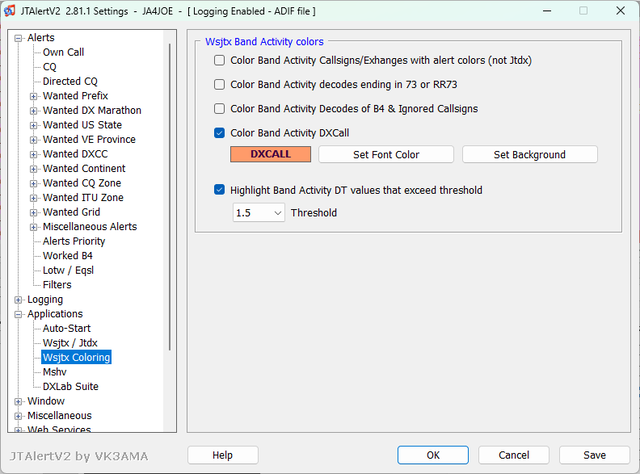This screenshot has height=474, width=640.
Task: Select Mshv tree item
Action: 54,372
